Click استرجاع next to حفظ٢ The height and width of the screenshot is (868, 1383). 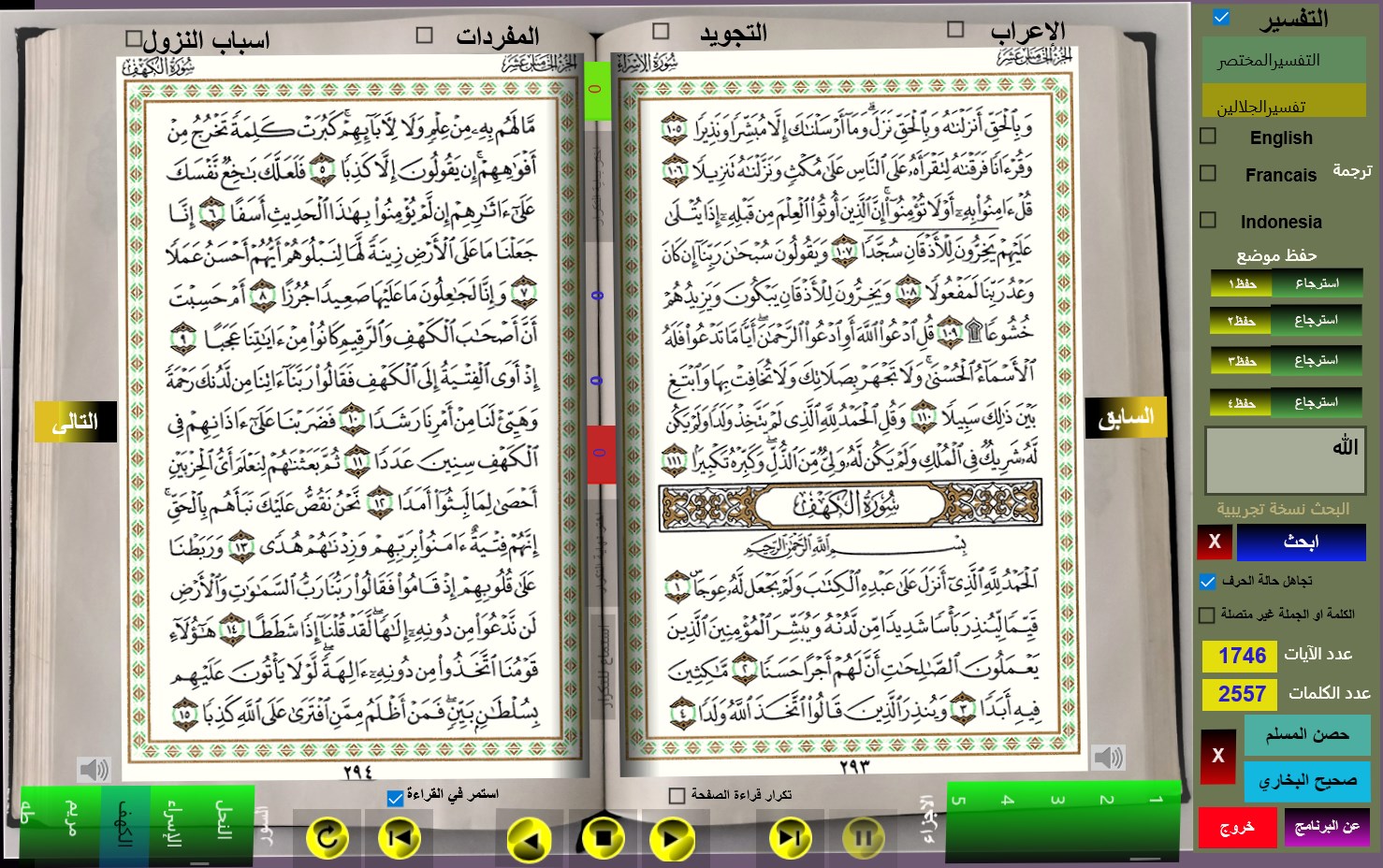pos(1317,321)
